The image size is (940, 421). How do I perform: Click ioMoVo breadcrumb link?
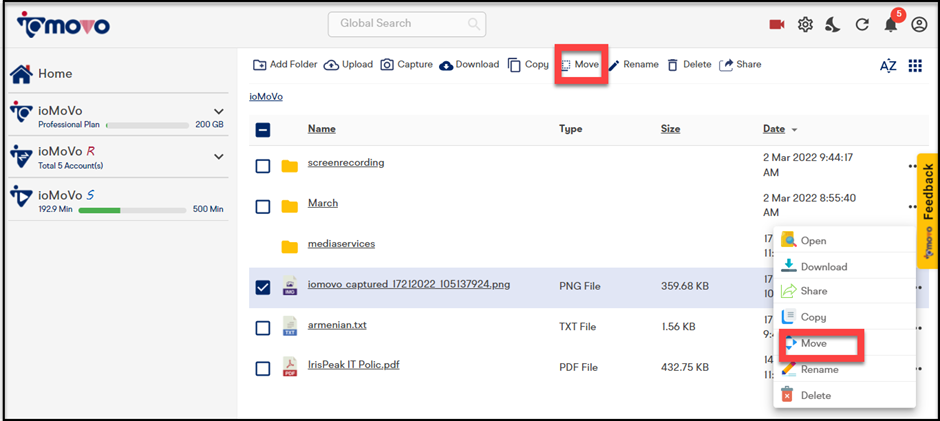(266, 97)
